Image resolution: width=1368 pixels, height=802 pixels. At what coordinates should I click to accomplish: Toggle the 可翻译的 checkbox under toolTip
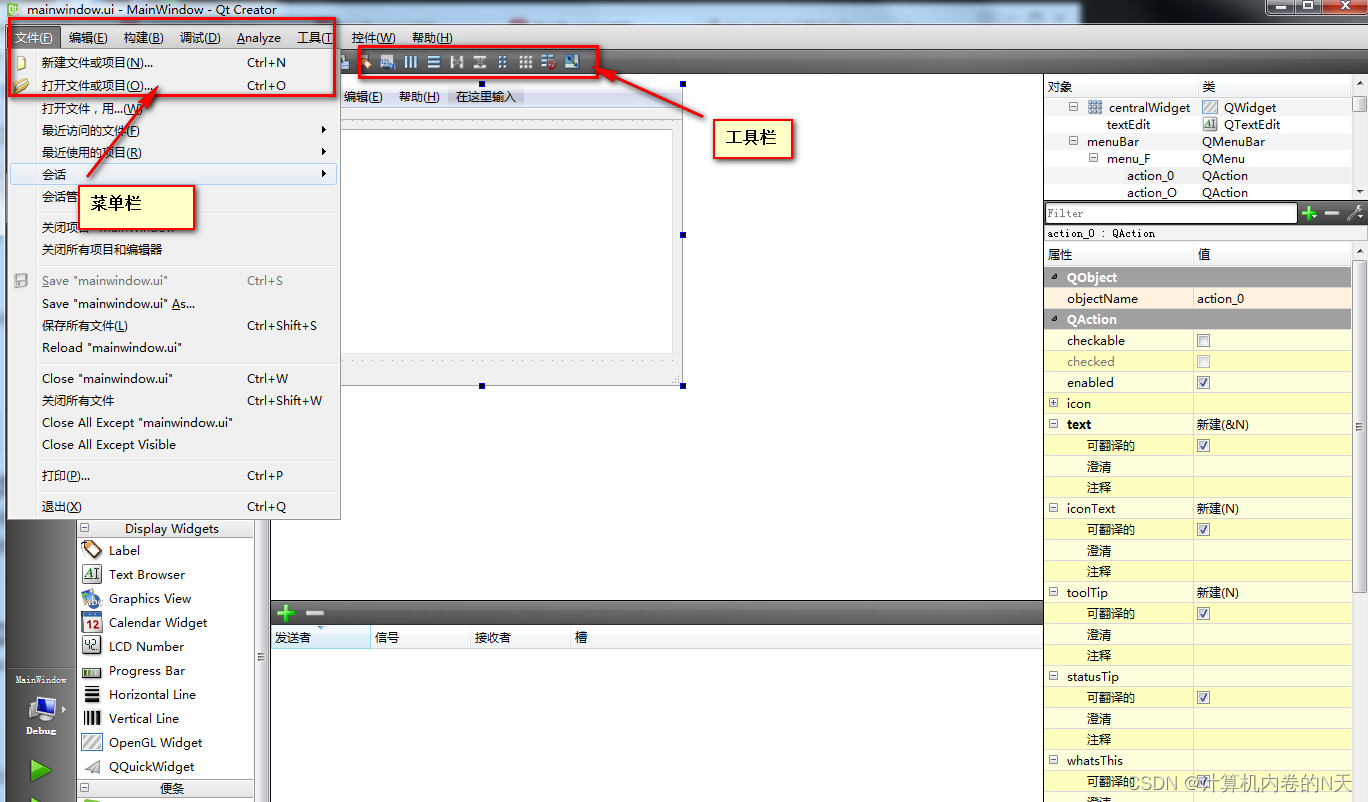[x=1203, y=614]
